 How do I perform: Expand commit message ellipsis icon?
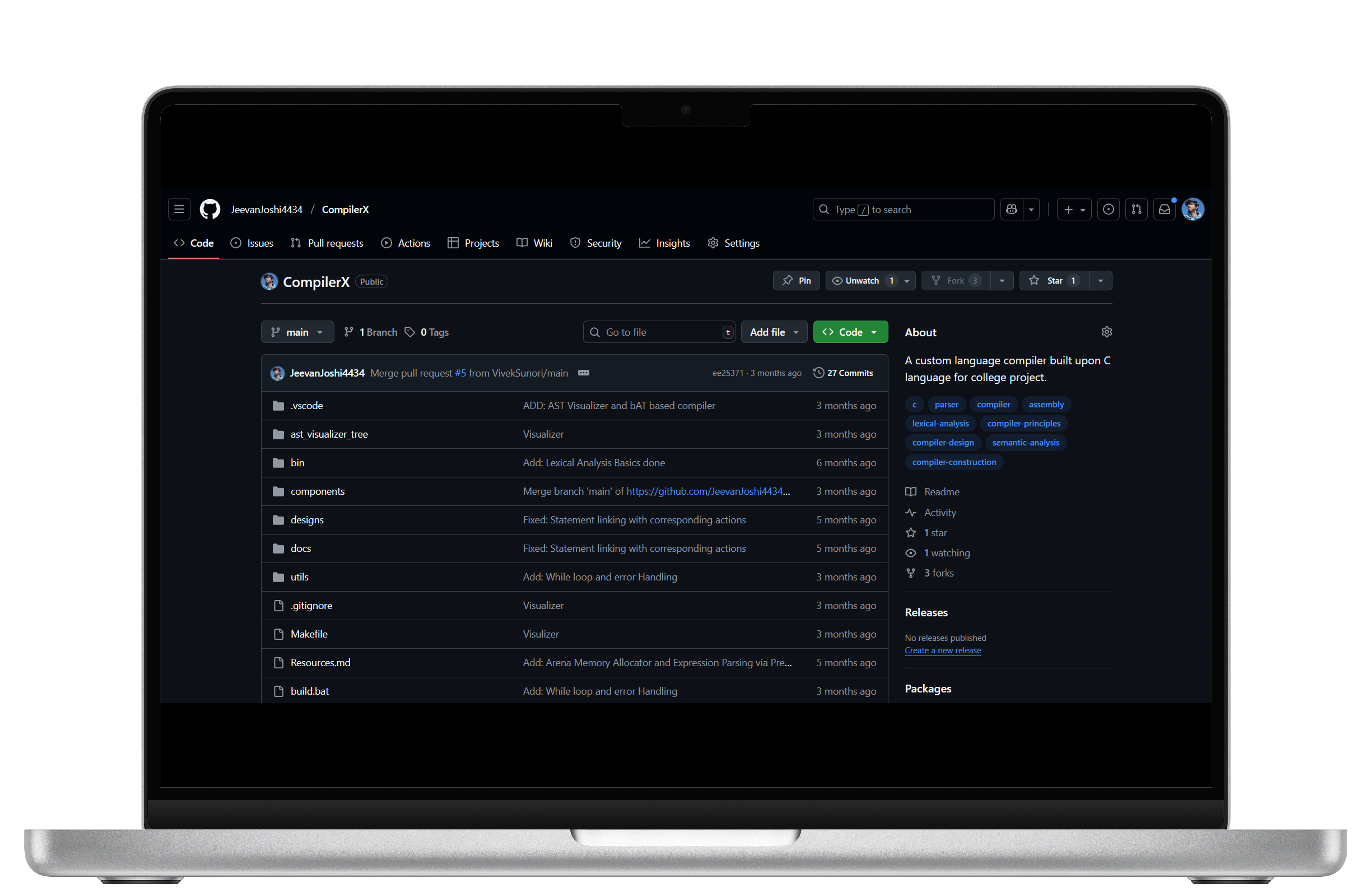pyautogui.click(x=583, y=373)
